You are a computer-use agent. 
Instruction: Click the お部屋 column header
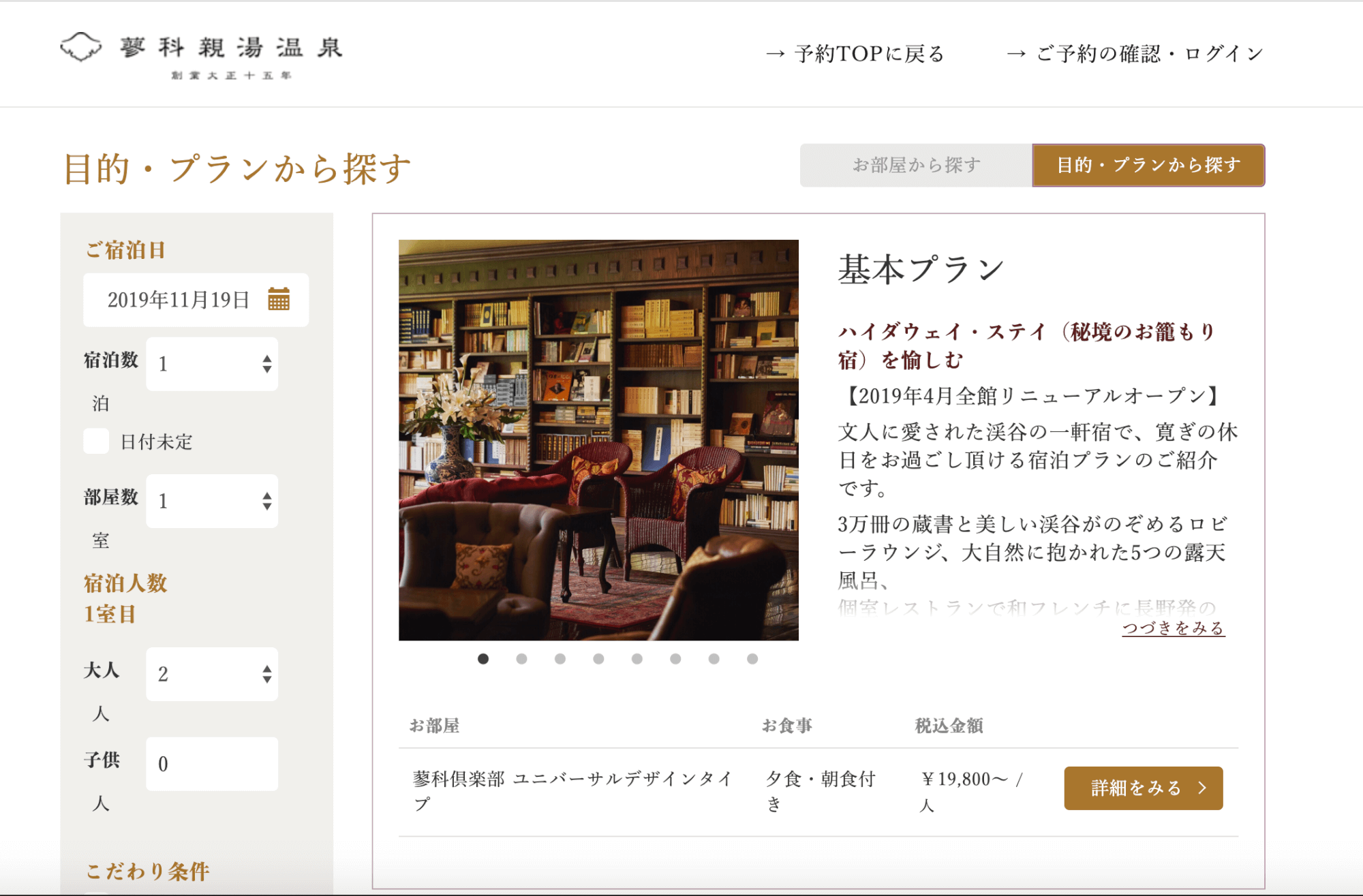point(434,726)
